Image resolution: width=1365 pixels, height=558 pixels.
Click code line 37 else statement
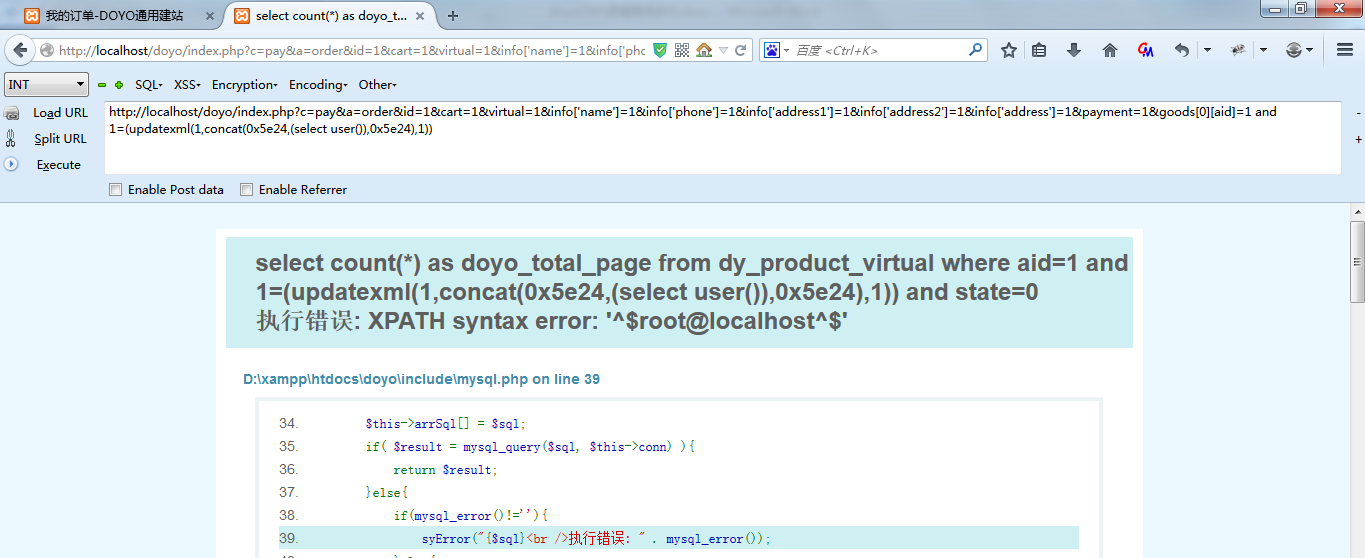click(387, 492)
